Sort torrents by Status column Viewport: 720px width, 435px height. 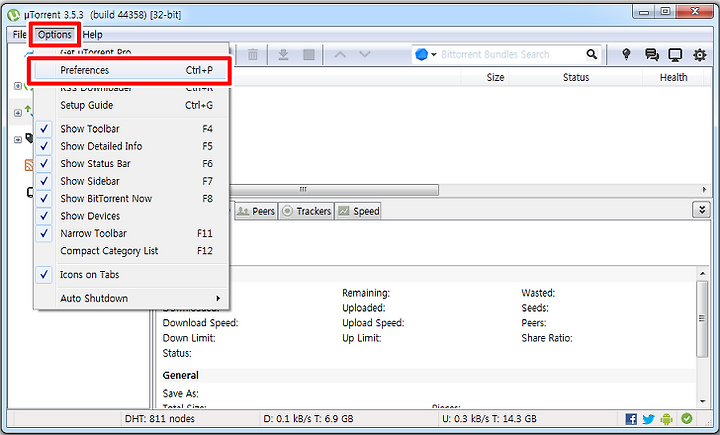(576, 78)
